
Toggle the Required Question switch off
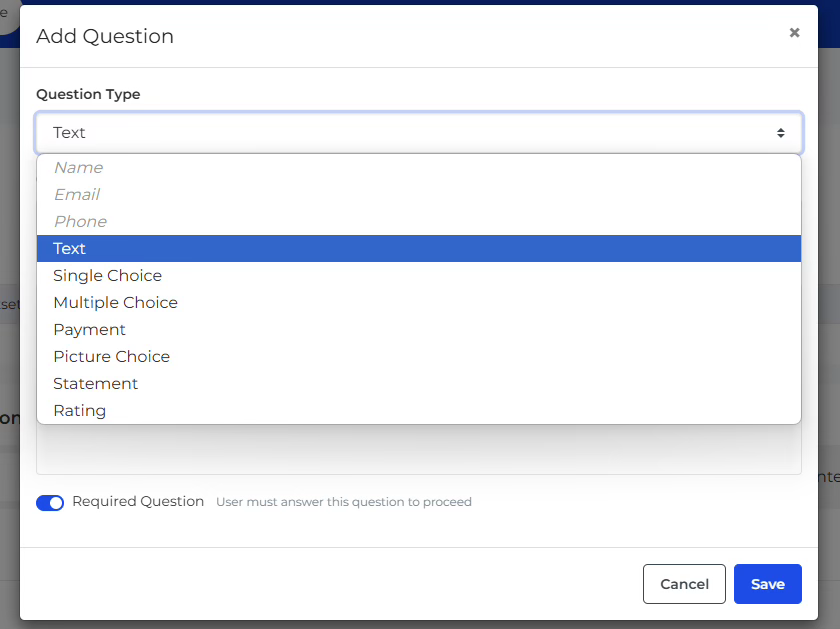[50, 503]
